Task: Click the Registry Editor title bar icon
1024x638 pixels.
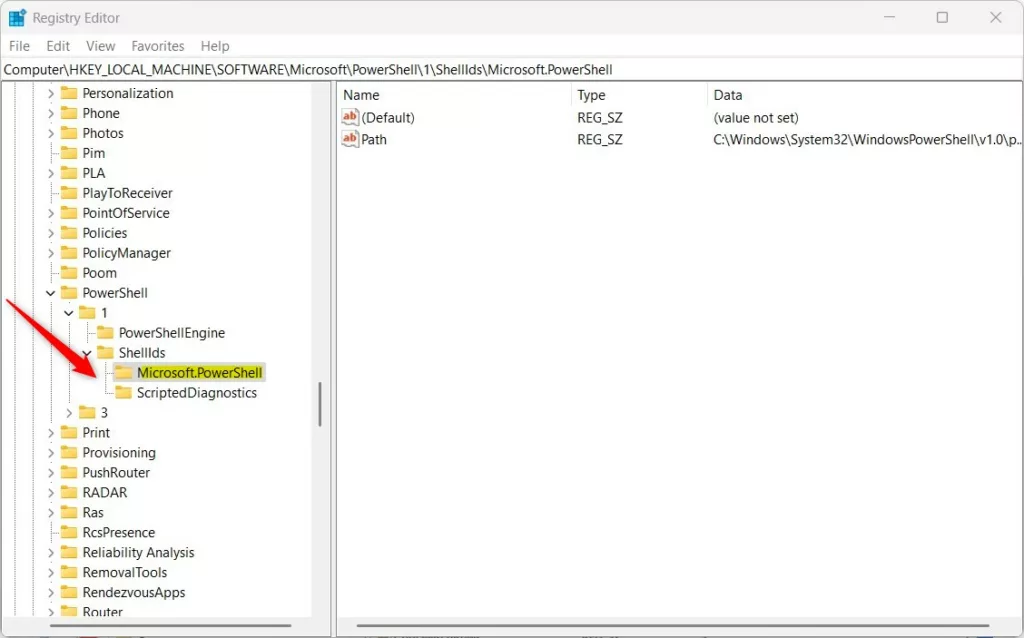Action: (15, 17)
